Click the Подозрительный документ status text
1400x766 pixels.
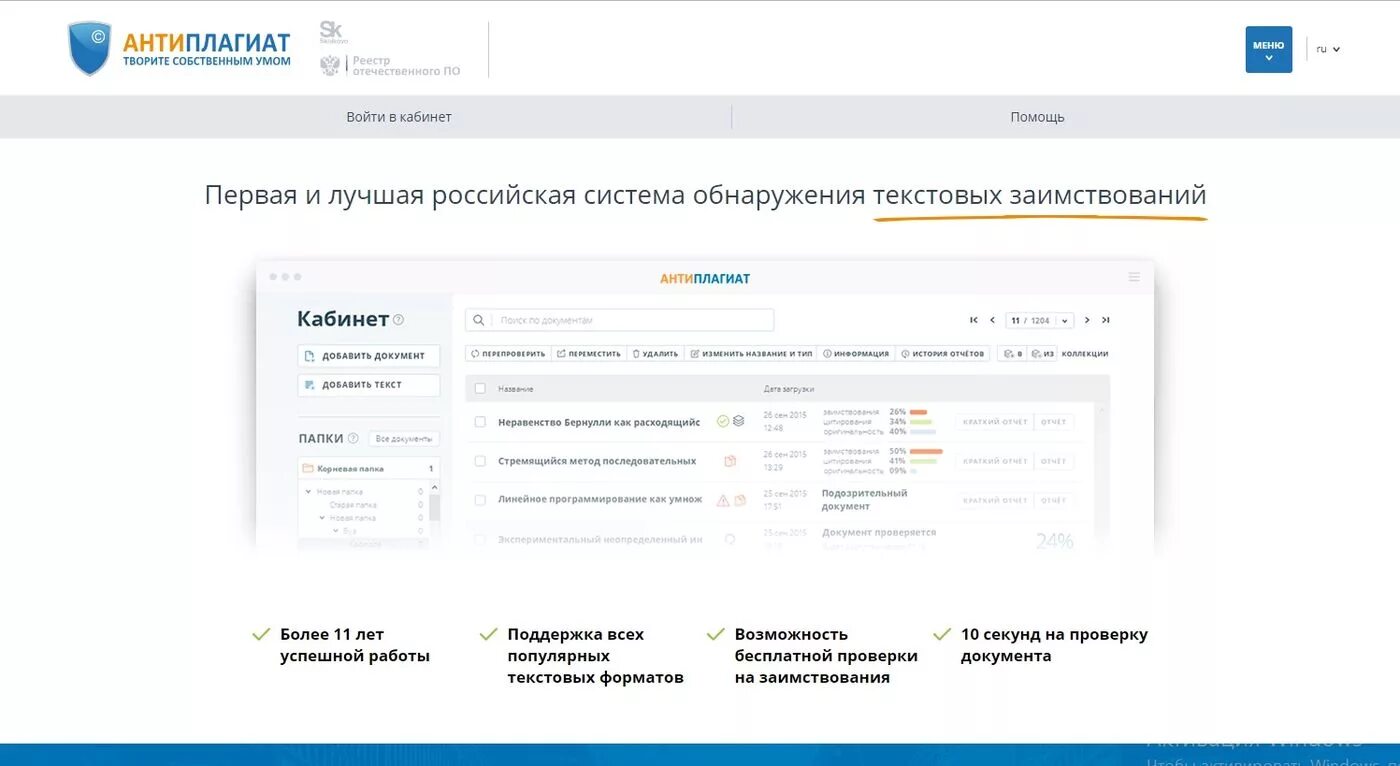click(864, 499)
